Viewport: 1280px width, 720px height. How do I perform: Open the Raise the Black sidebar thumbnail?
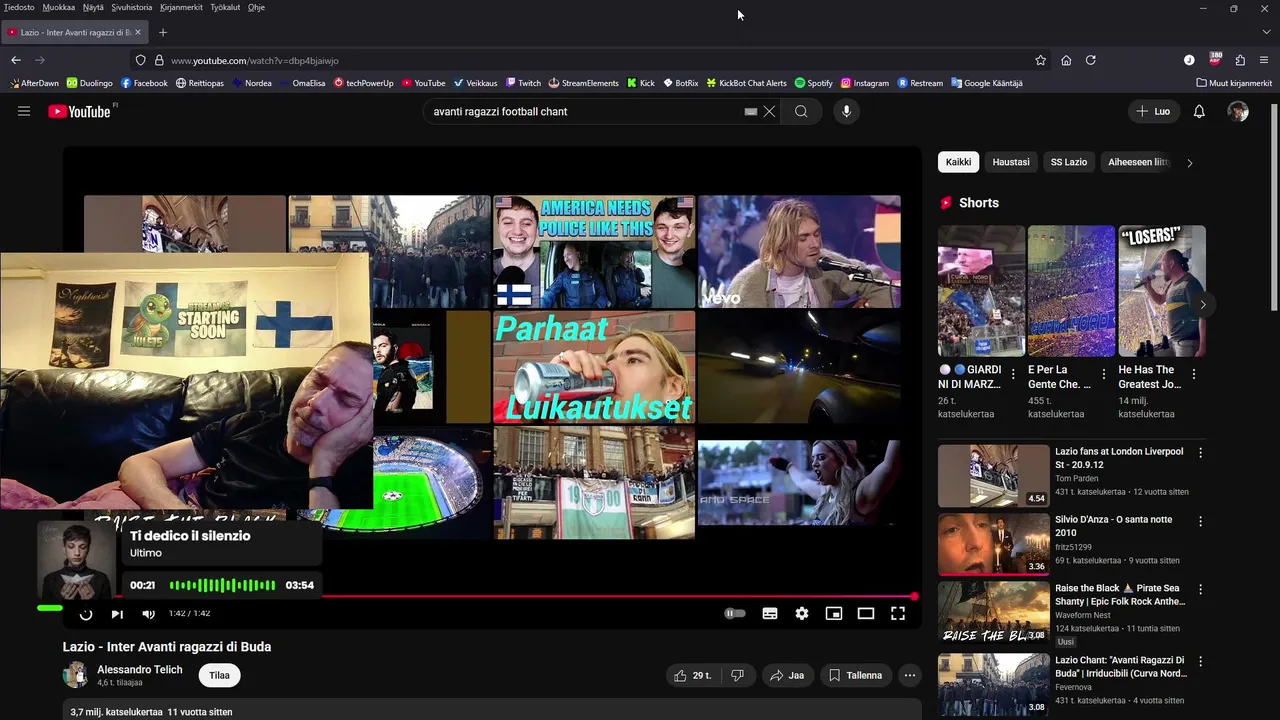tap(993, 612)
